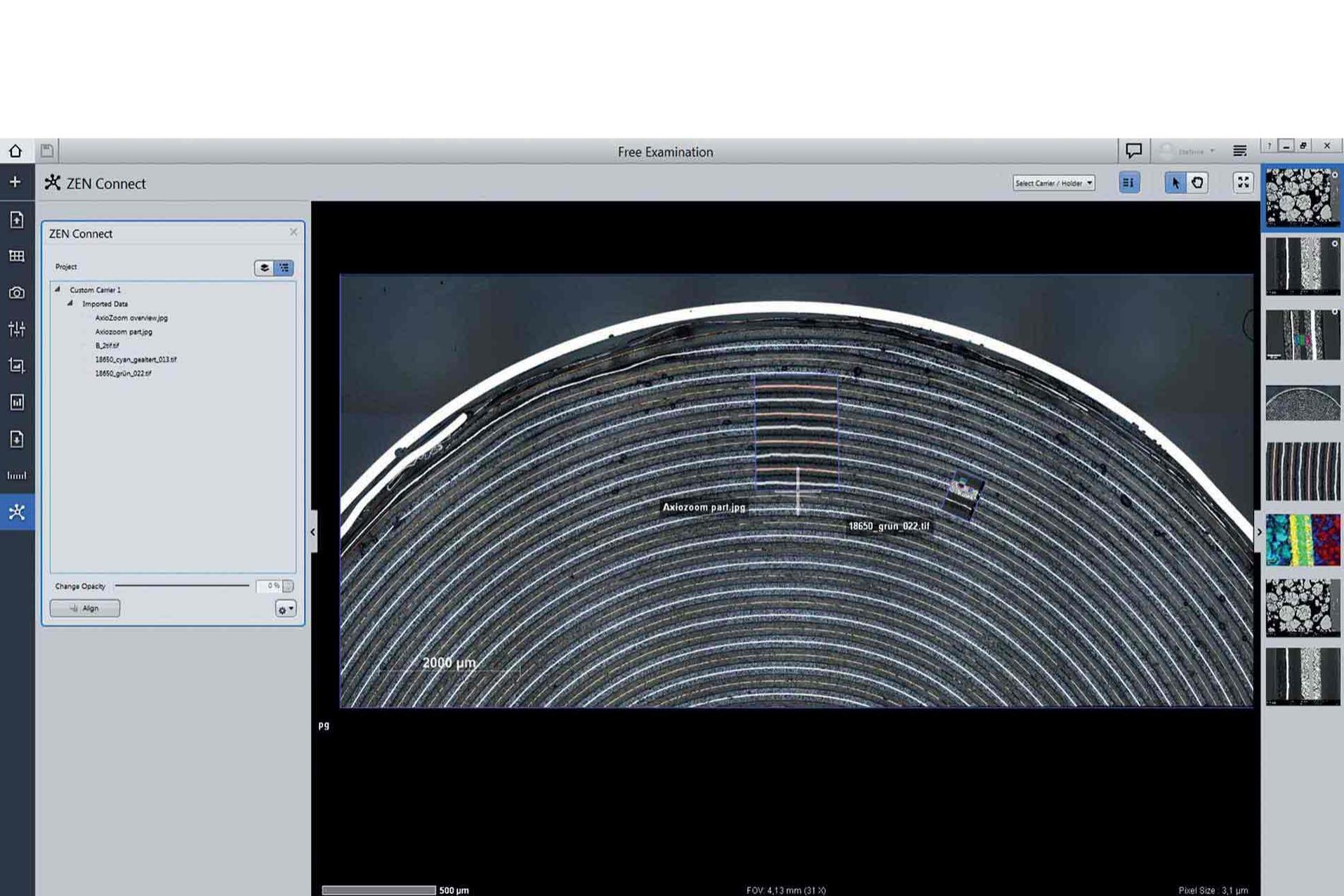Minimize the application window
This screenshot has height=896, width=1344.
[1286, 146]
